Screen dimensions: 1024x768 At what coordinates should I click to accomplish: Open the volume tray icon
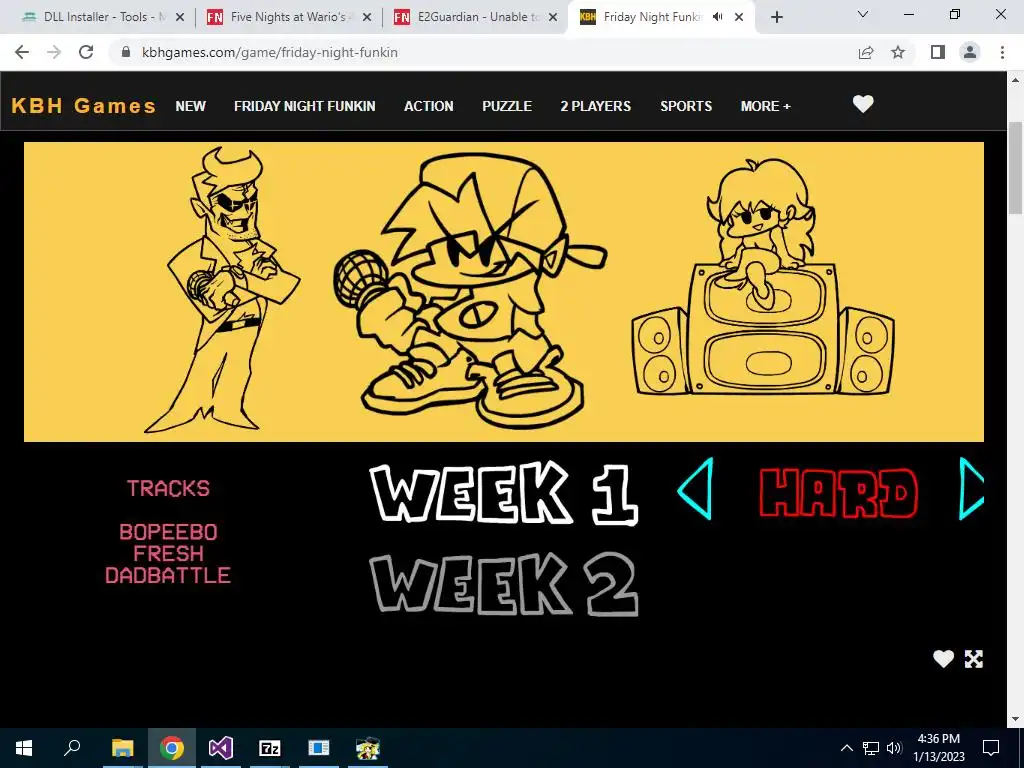tap(895, 748)
